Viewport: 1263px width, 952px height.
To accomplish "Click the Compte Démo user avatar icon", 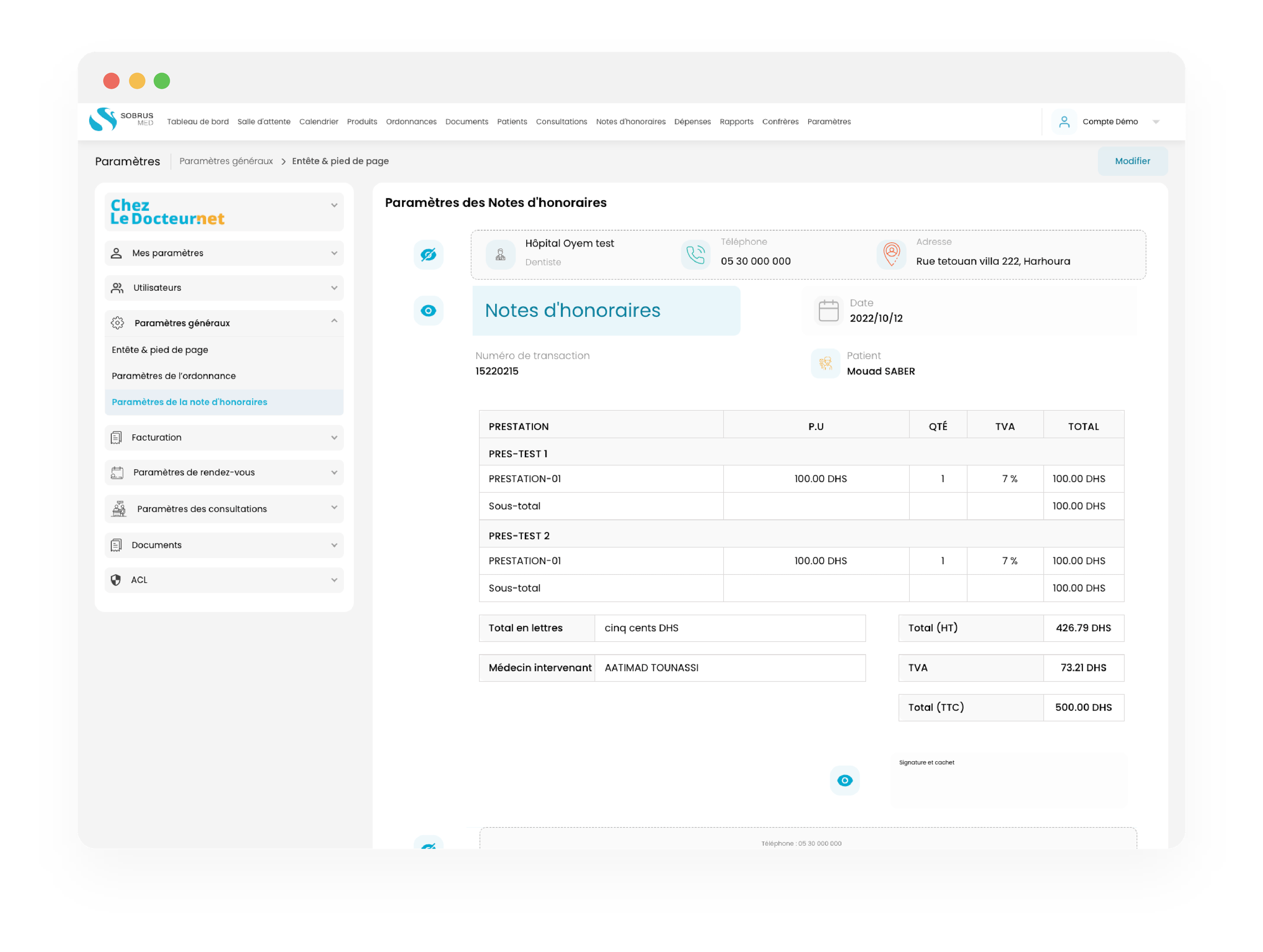I will [1064, 122].
